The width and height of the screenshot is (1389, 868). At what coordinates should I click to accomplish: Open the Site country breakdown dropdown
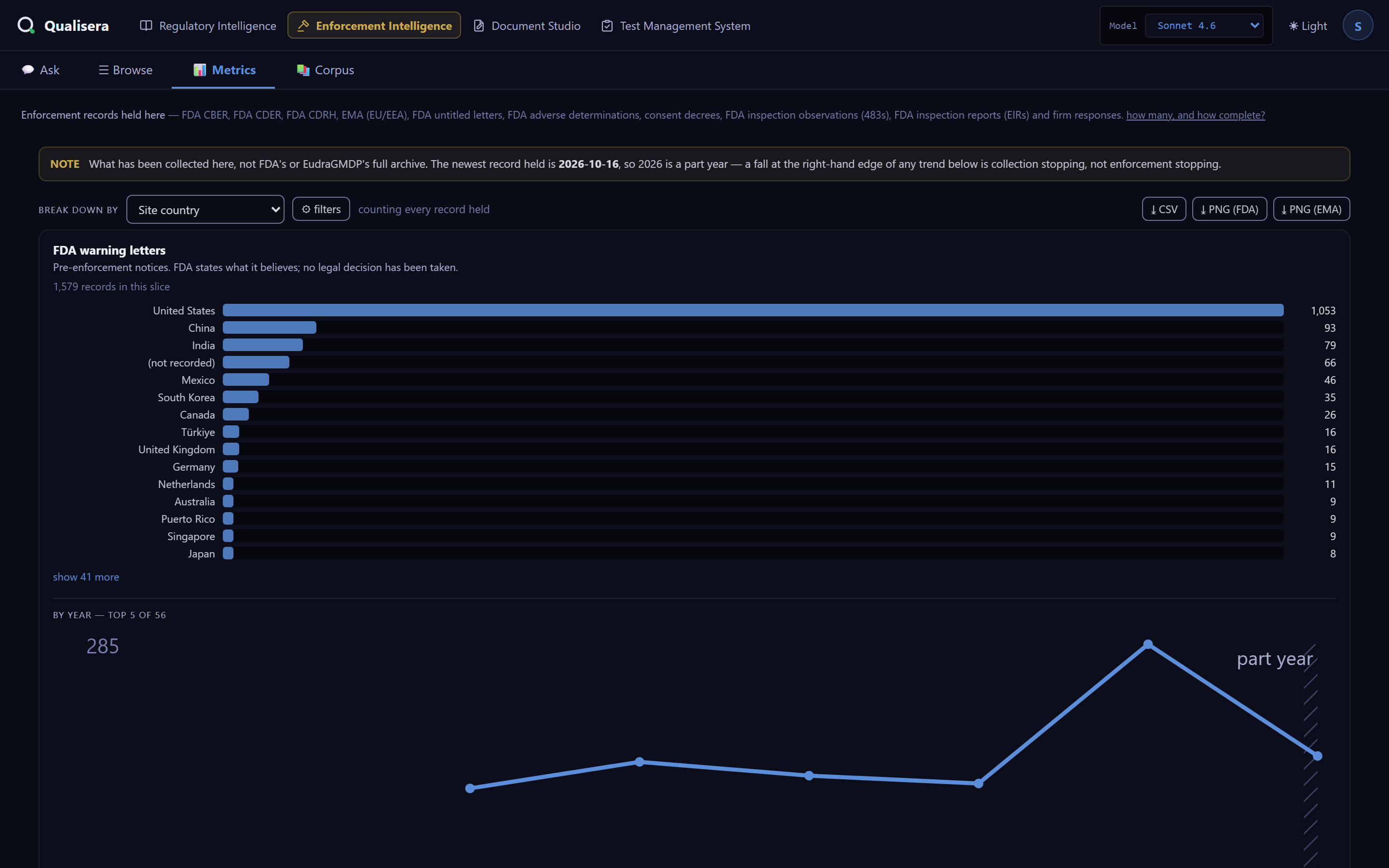coord(205,210)
